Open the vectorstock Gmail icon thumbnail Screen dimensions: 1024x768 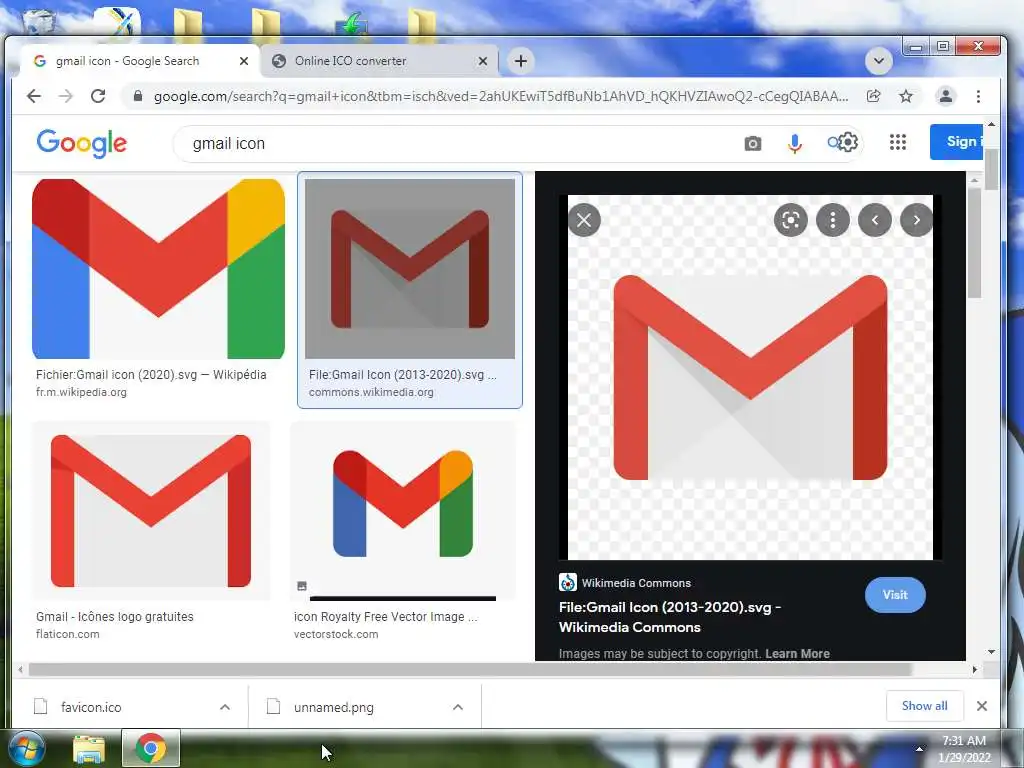tap(403, 511)
